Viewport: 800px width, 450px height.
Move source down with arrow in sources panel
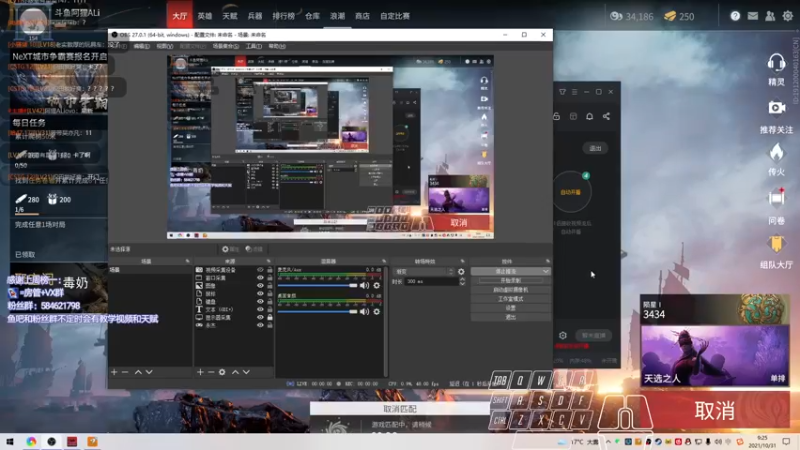pyautogui.click(x=246, y=372)
